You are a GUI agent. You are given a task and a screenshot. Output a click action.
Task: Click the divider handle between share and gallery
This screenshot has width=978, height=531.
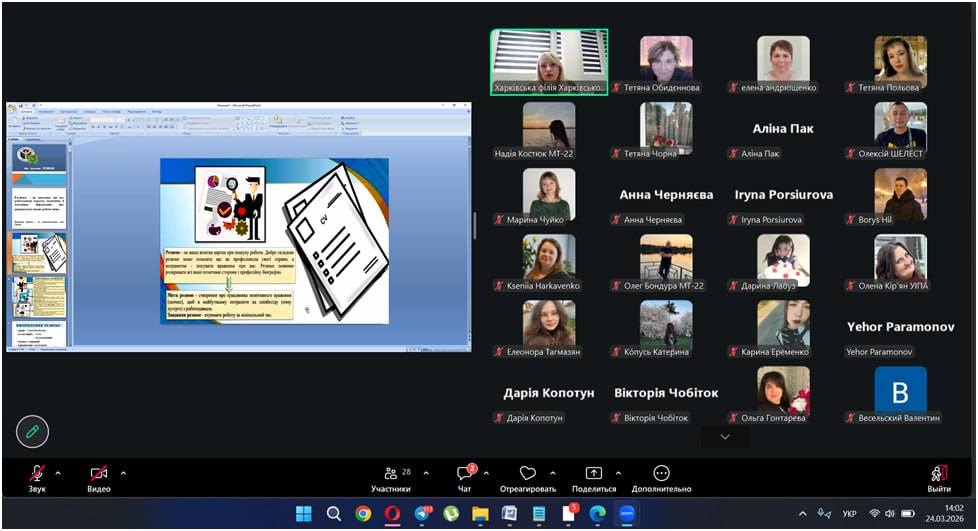475,226
